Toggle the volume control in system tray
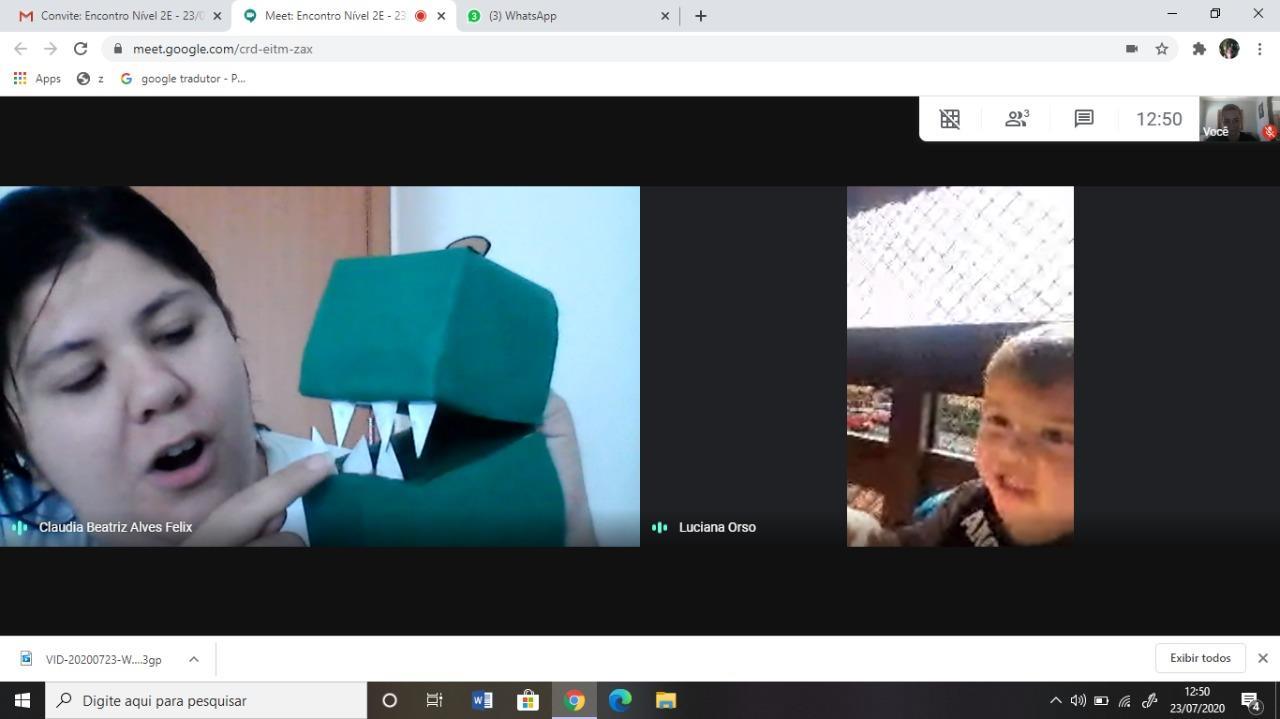Viewport: 1280px width, 719px height. pos(1078,700)
